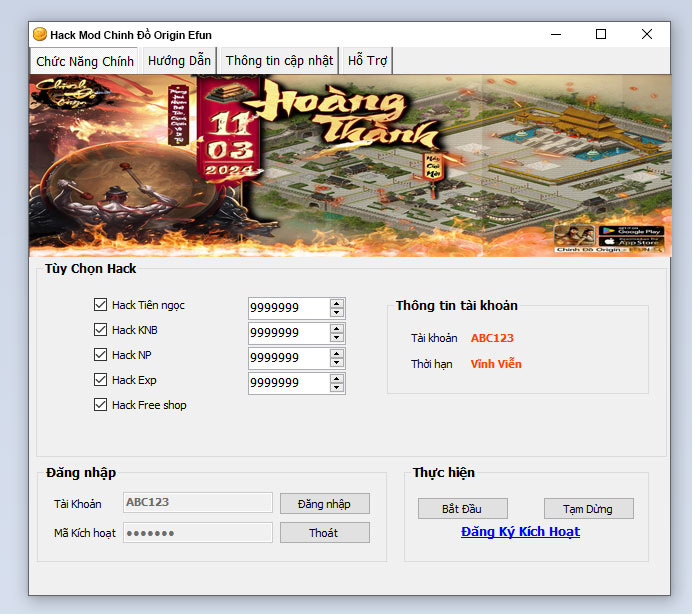Click the Đăng nhập button
The width and height of the screenshot is (693, 616).
pyautogui.click(x=324, y=504)
